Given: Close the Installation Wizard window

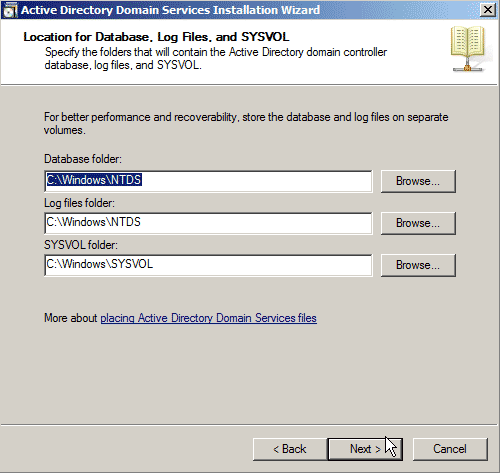Looking at the screenshot, I should (487, 10).
